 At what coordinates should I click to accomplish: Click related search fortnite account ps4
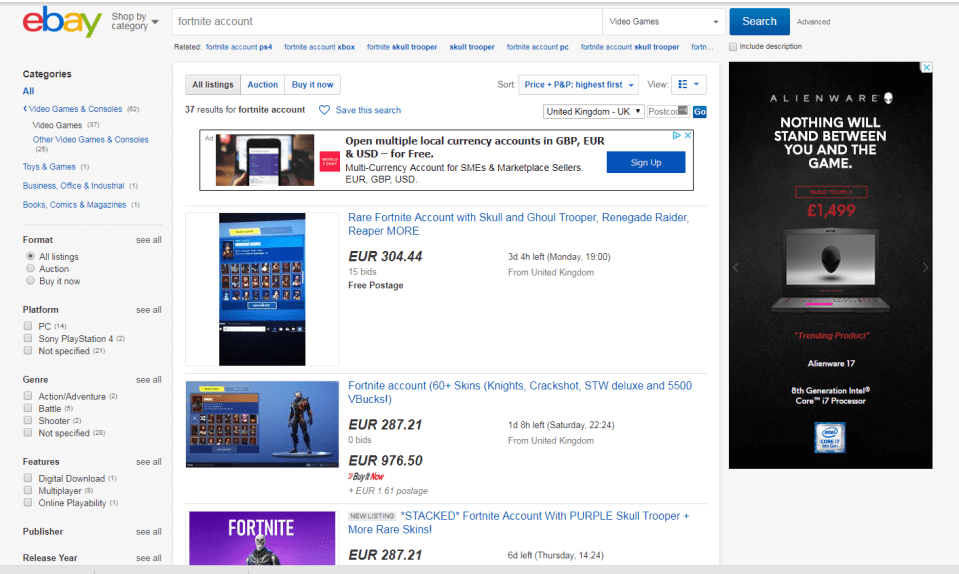tap(239, 47)
